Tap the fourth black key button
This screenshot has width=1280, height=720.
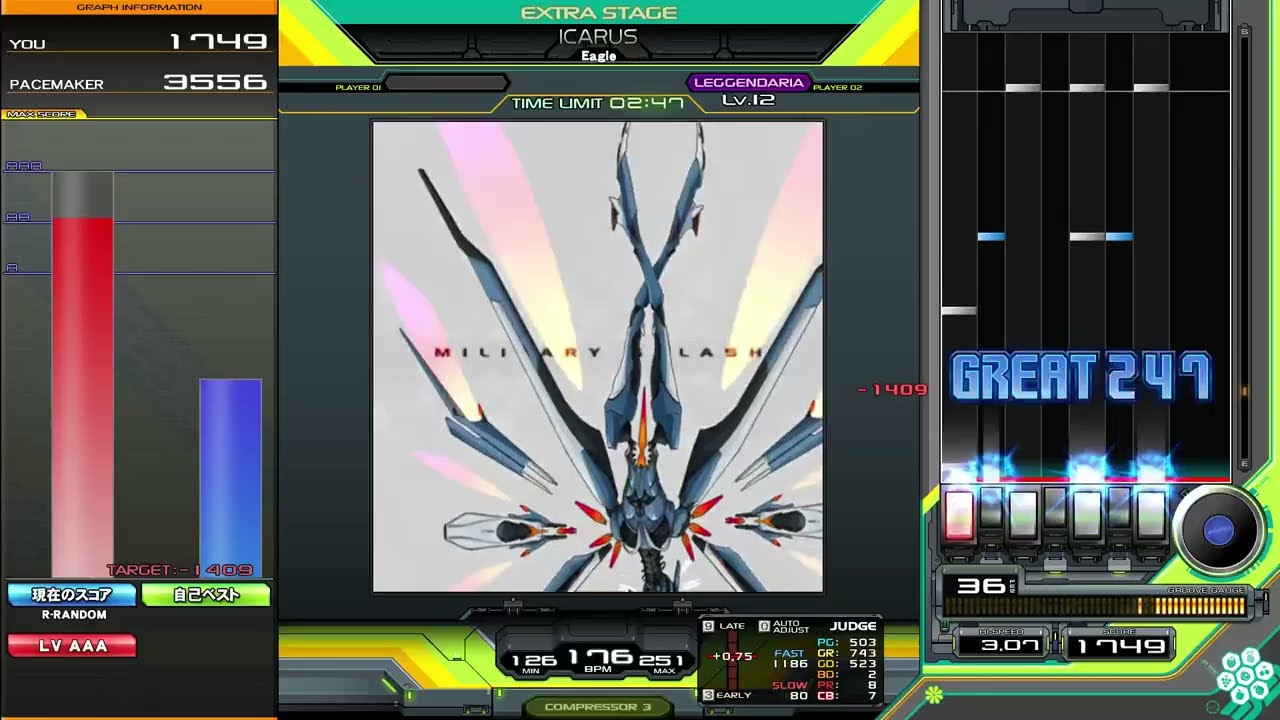1055,510
